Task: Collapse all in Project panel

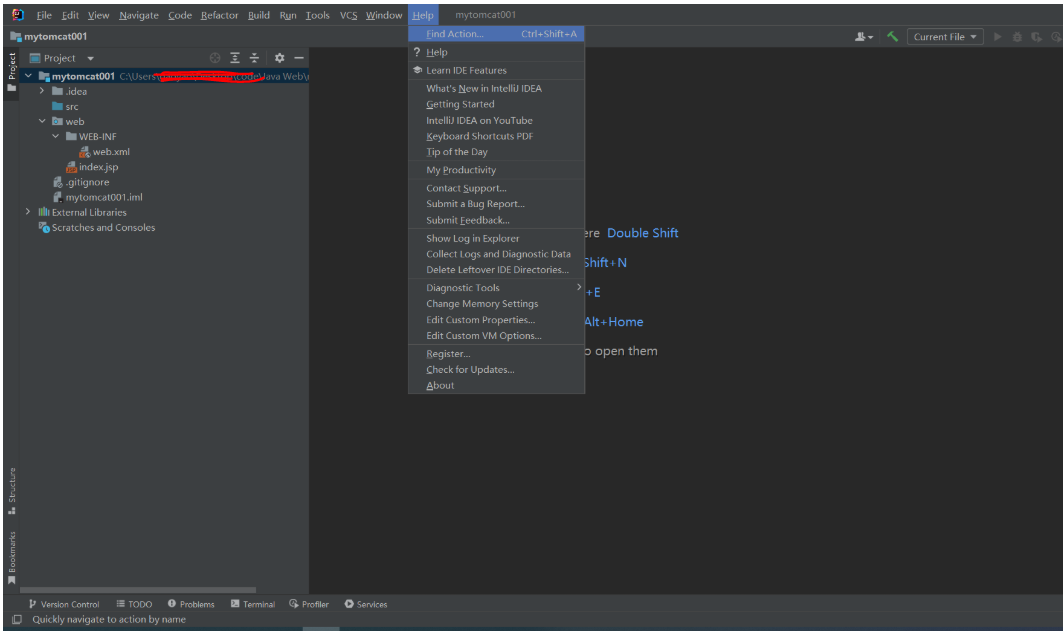Action: point(254,58)
